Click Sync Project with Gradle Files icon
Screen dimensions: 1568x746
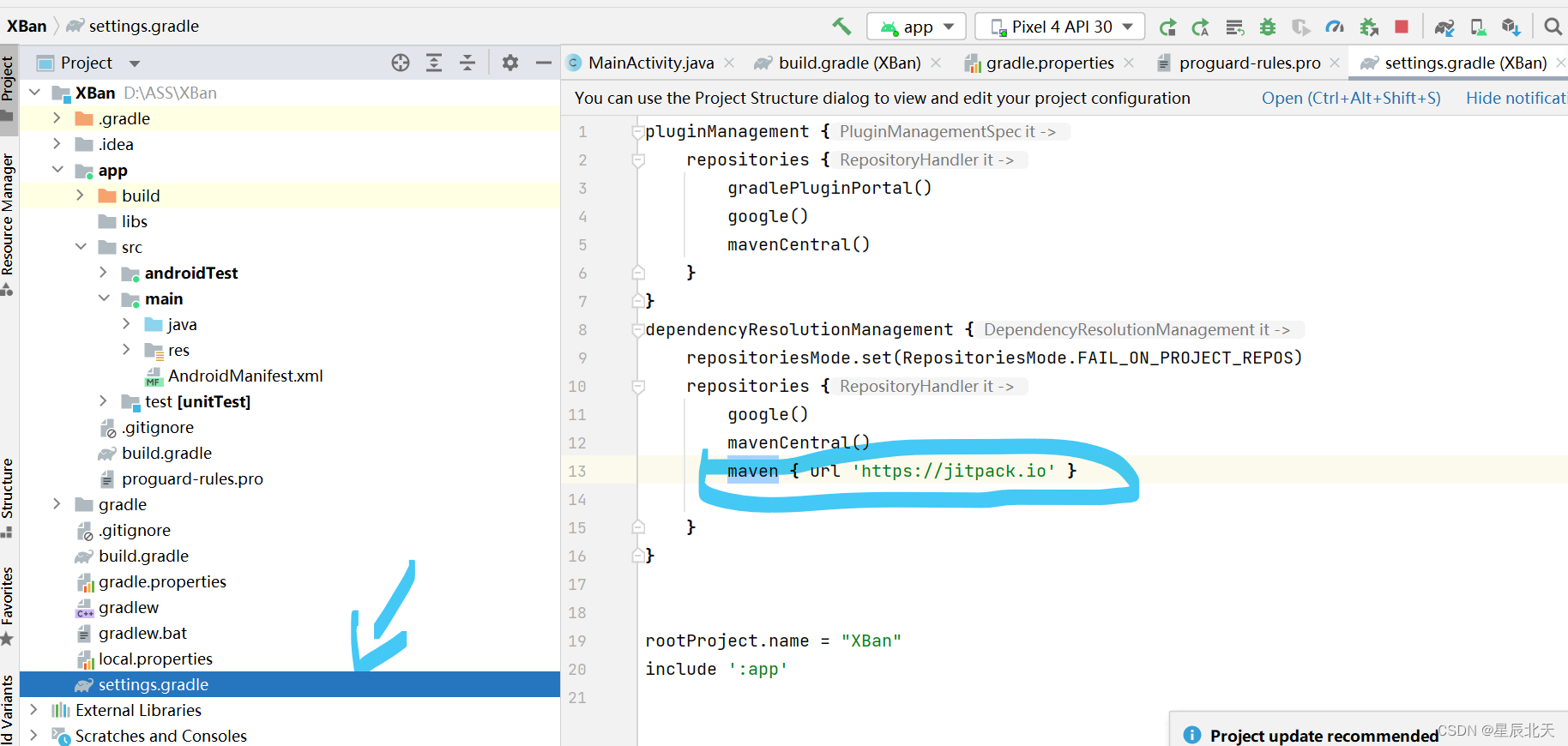pyautogui.click(x=1444, y=27)
